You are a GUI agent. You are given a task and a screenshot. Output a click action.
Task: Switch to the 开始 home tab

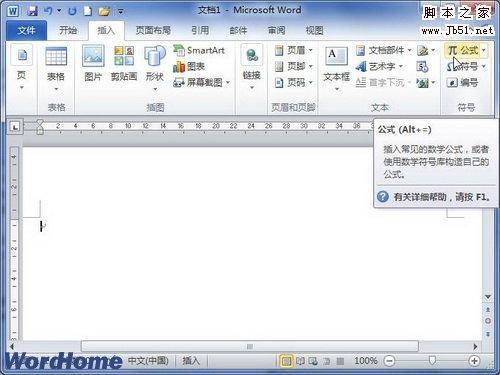tap(68, 31)
